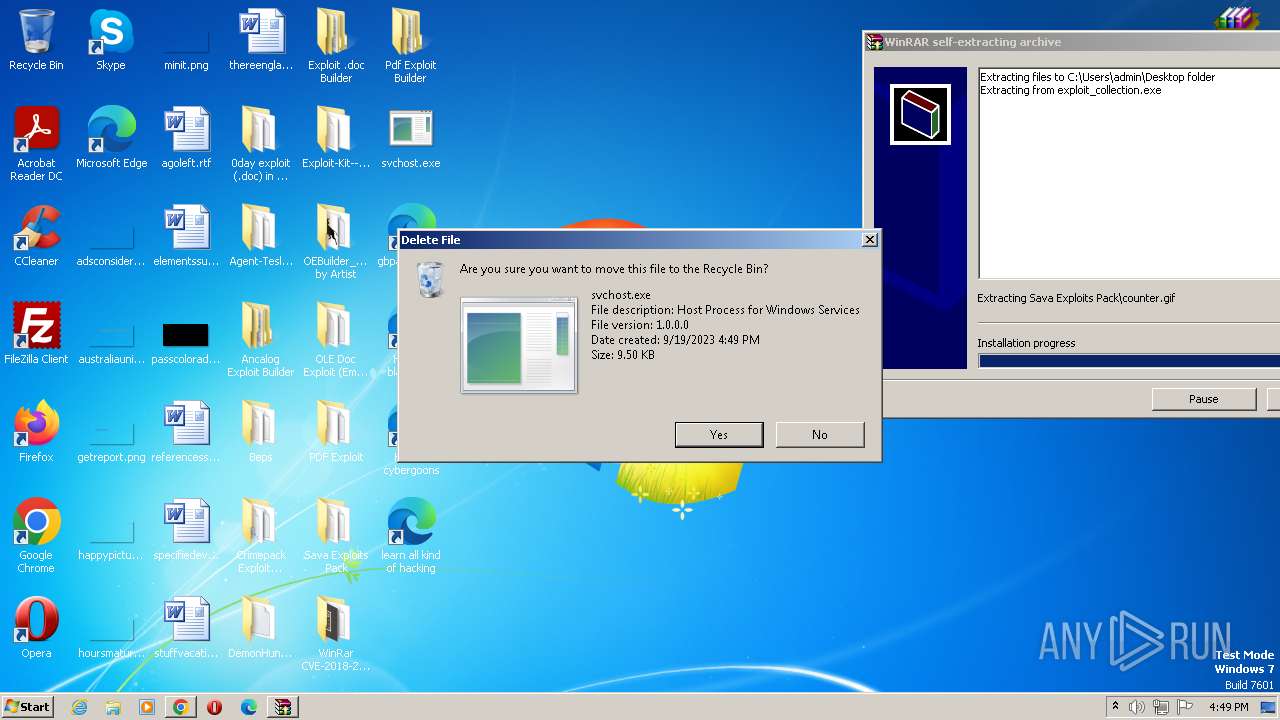Select the WinRar CVE-2018-2... folder
The width and height of the screenshot is (1280, 720).
pos(336,634)
